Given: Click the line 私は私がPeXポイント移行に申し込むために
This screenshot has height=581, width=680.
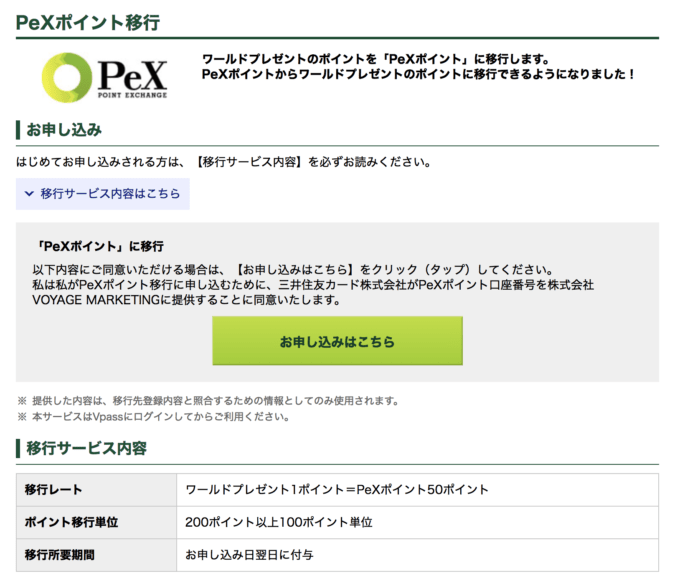Looking at the screenshot, I should click(x=313, y=285).
